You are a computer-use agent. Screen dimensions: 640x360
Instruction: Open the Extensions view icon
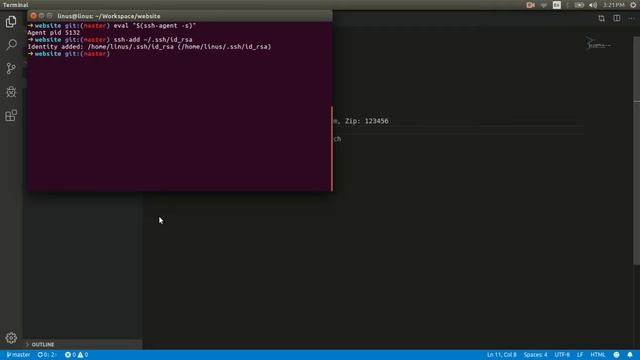11,116
